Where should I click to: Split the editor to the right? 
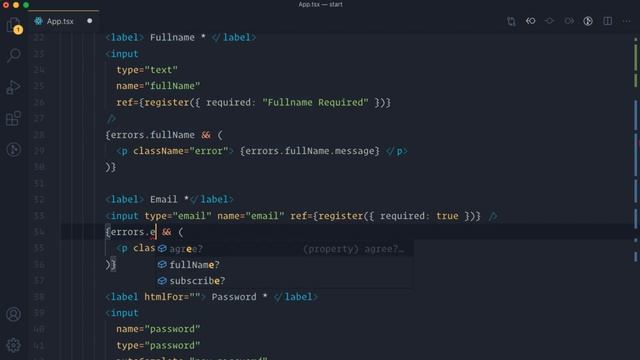click(x=607, y=21)
